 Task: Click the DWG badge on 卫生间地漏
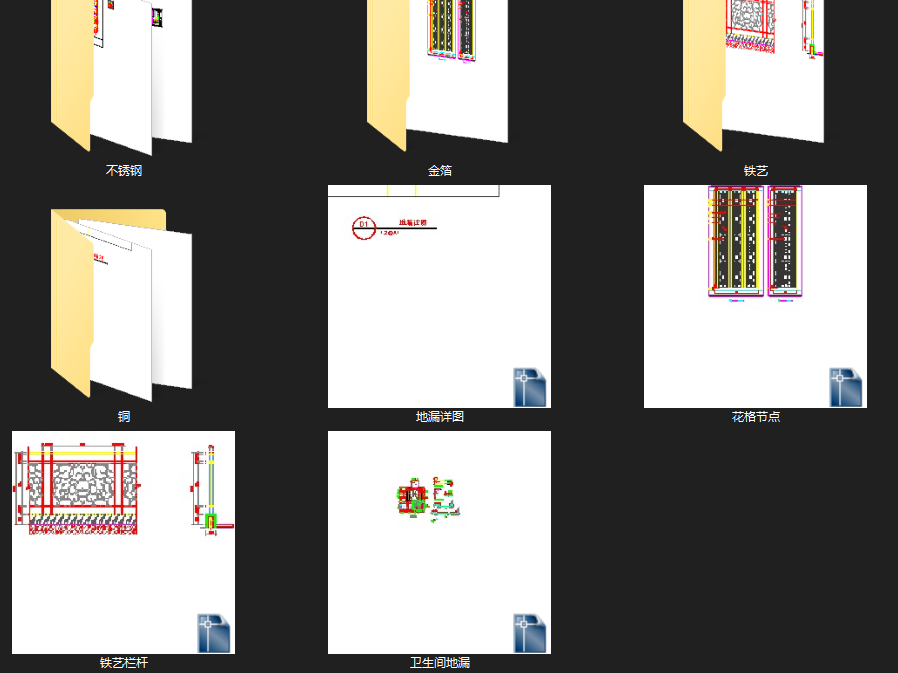coord(530,633)
